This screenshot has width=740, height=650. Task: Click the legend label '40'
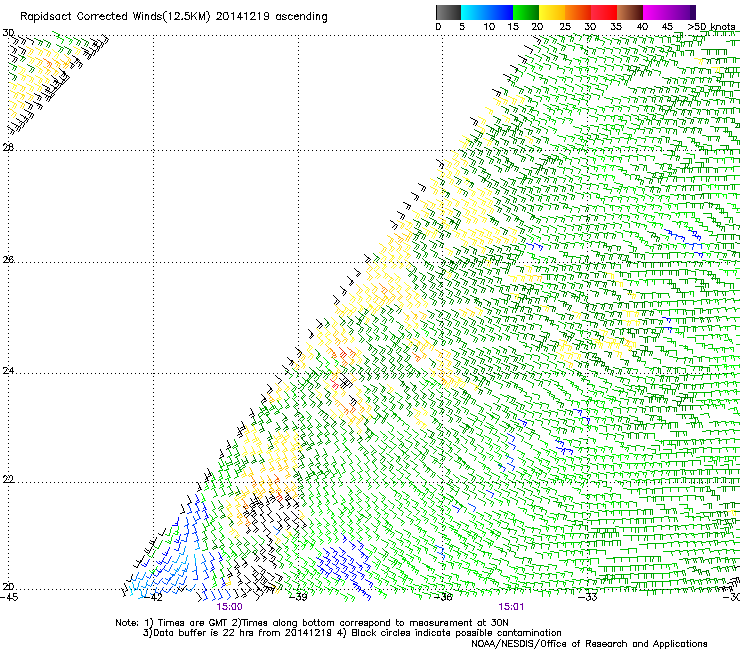coord(642,27)
